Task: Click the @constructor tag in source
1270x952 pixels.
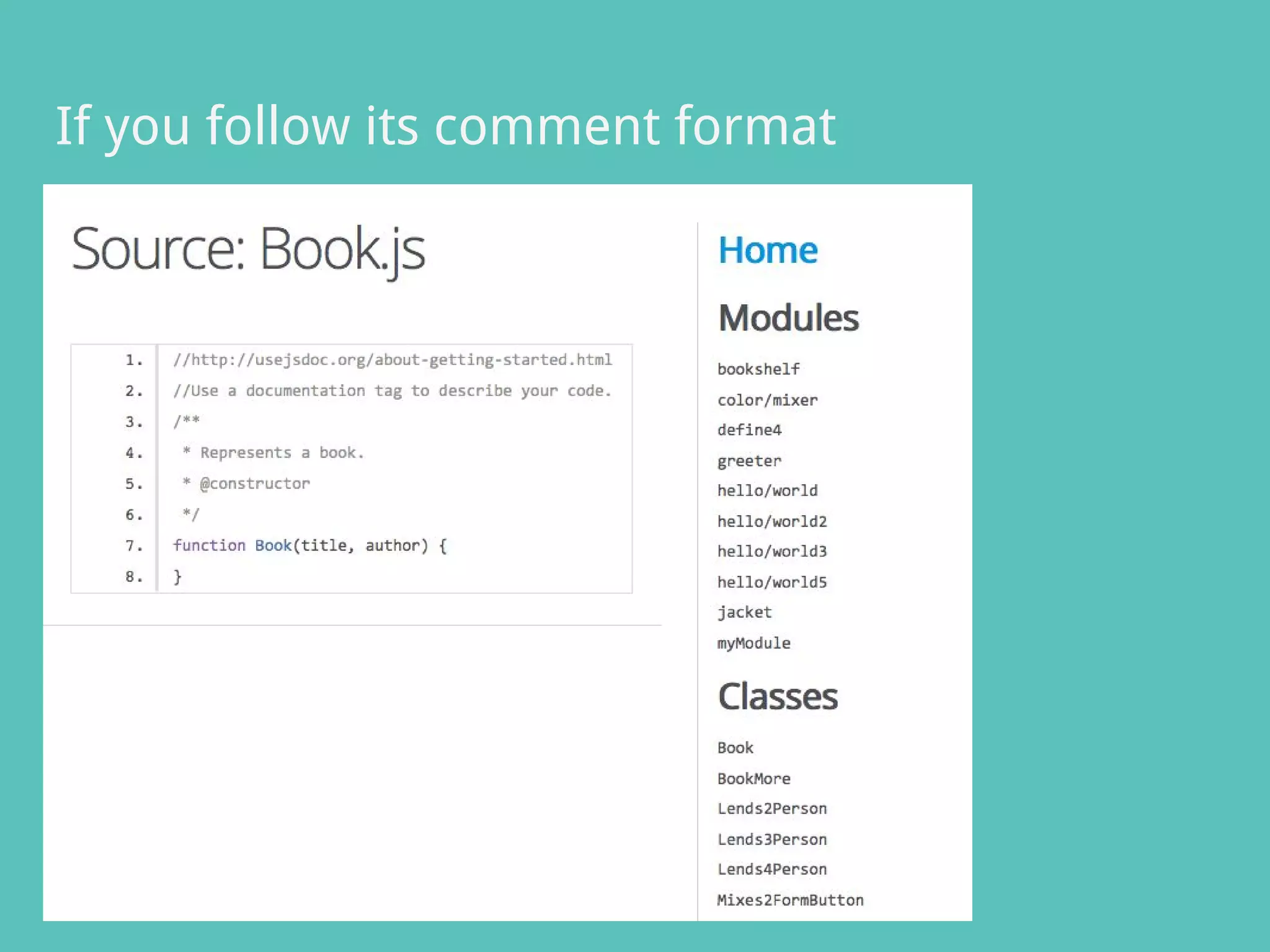Action: point(255,484)
